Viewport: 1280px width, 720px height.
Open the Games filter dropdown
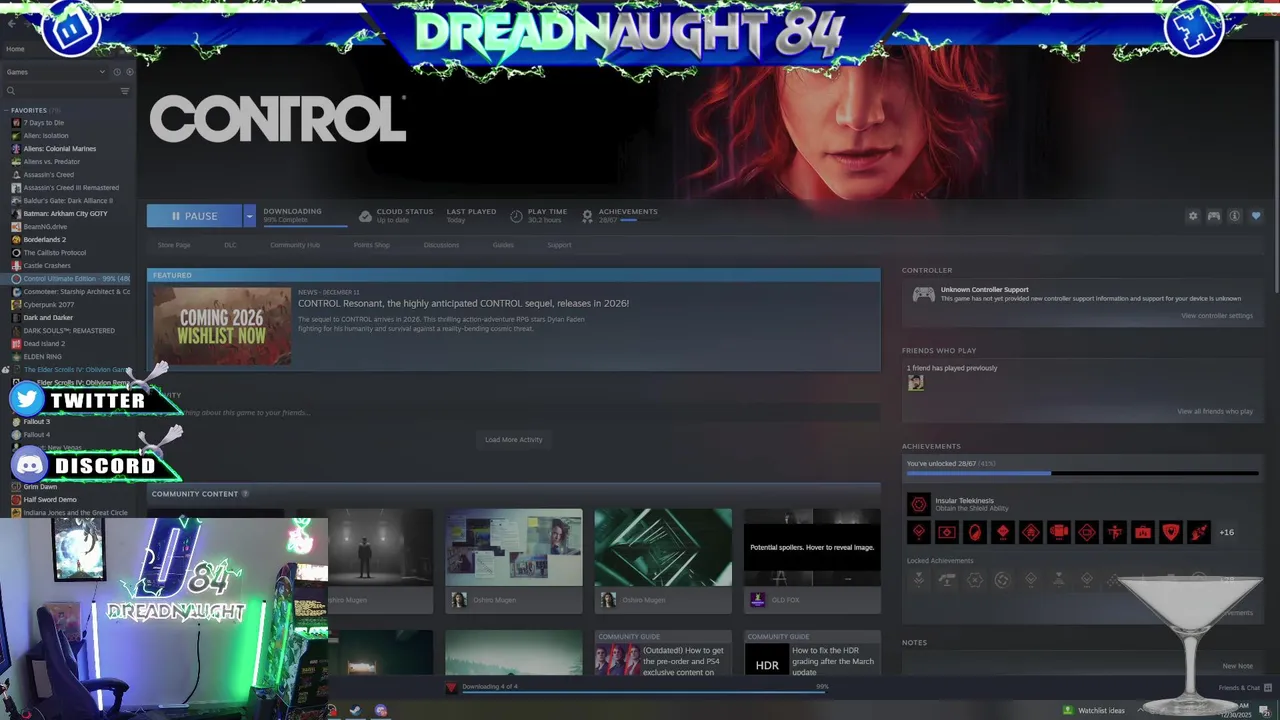(55, 72)
